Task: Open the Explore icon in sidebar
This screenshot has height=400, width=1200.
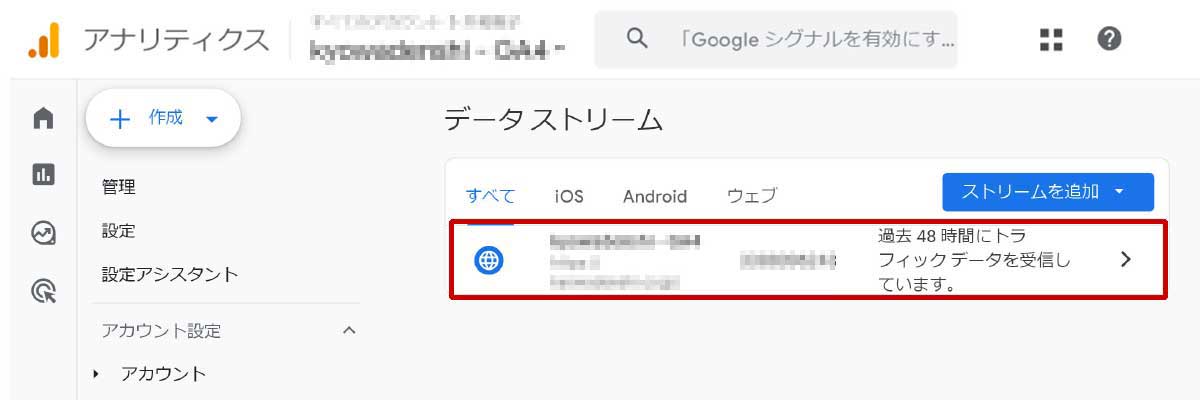Action: point(43,233)
